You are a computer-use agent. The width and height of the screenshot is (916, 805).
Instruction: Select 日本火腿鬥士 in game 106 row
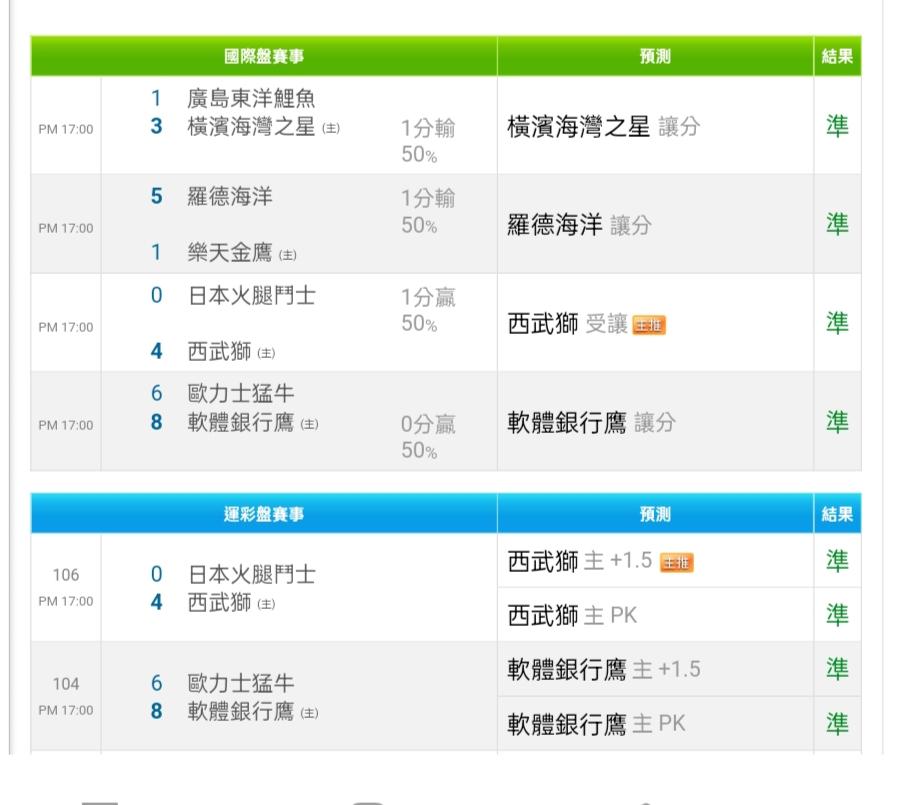[252, 574]
